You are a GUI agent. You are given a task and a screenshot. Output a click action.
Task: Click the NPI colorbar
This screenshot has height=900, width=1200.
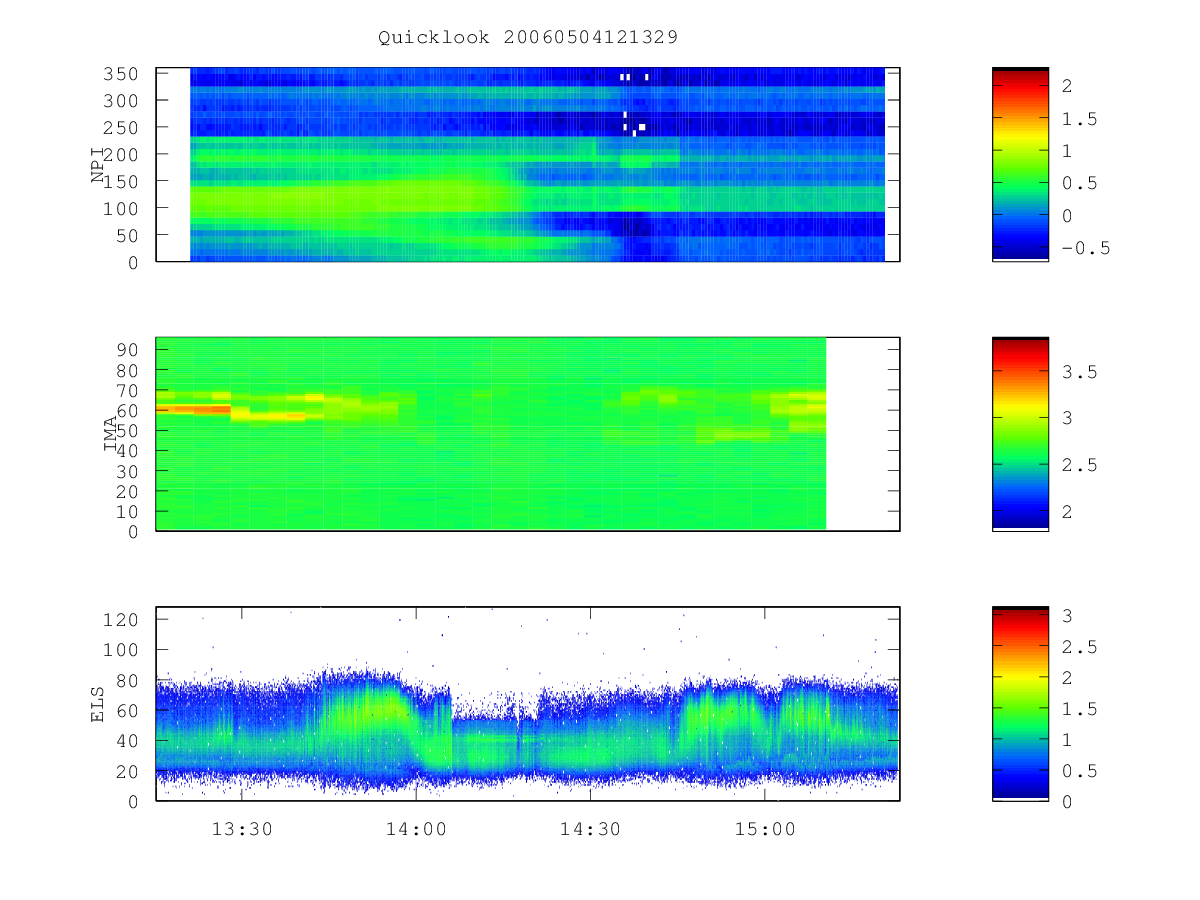tap(1020, 164)
